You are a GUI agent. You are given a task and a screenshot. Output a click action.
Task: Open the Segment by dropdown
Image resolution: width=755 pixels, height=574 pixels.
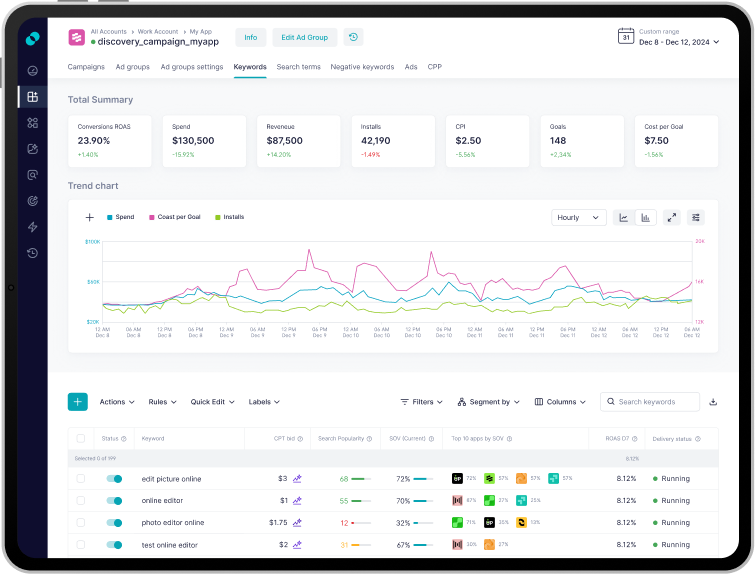pos(489,402)
